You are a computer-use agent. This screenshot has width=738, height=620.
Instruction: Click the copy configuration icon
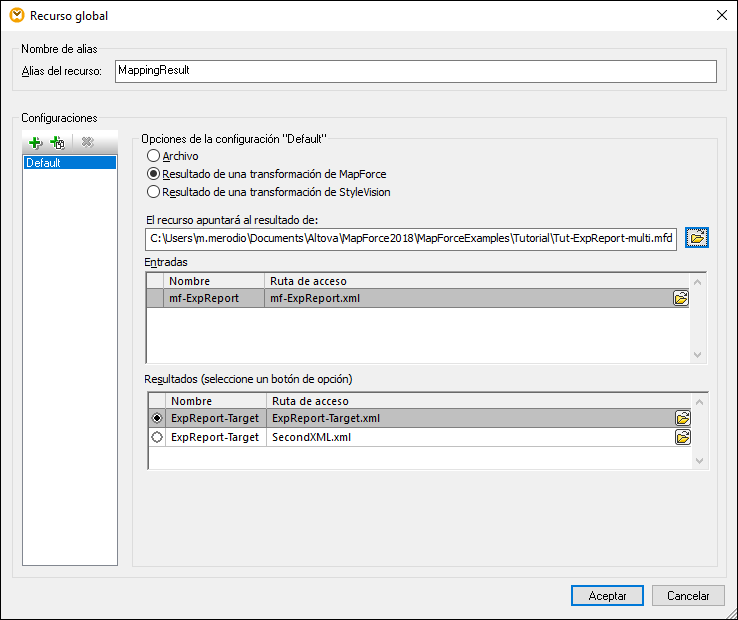pyautogui.click(x=58, y=143)
